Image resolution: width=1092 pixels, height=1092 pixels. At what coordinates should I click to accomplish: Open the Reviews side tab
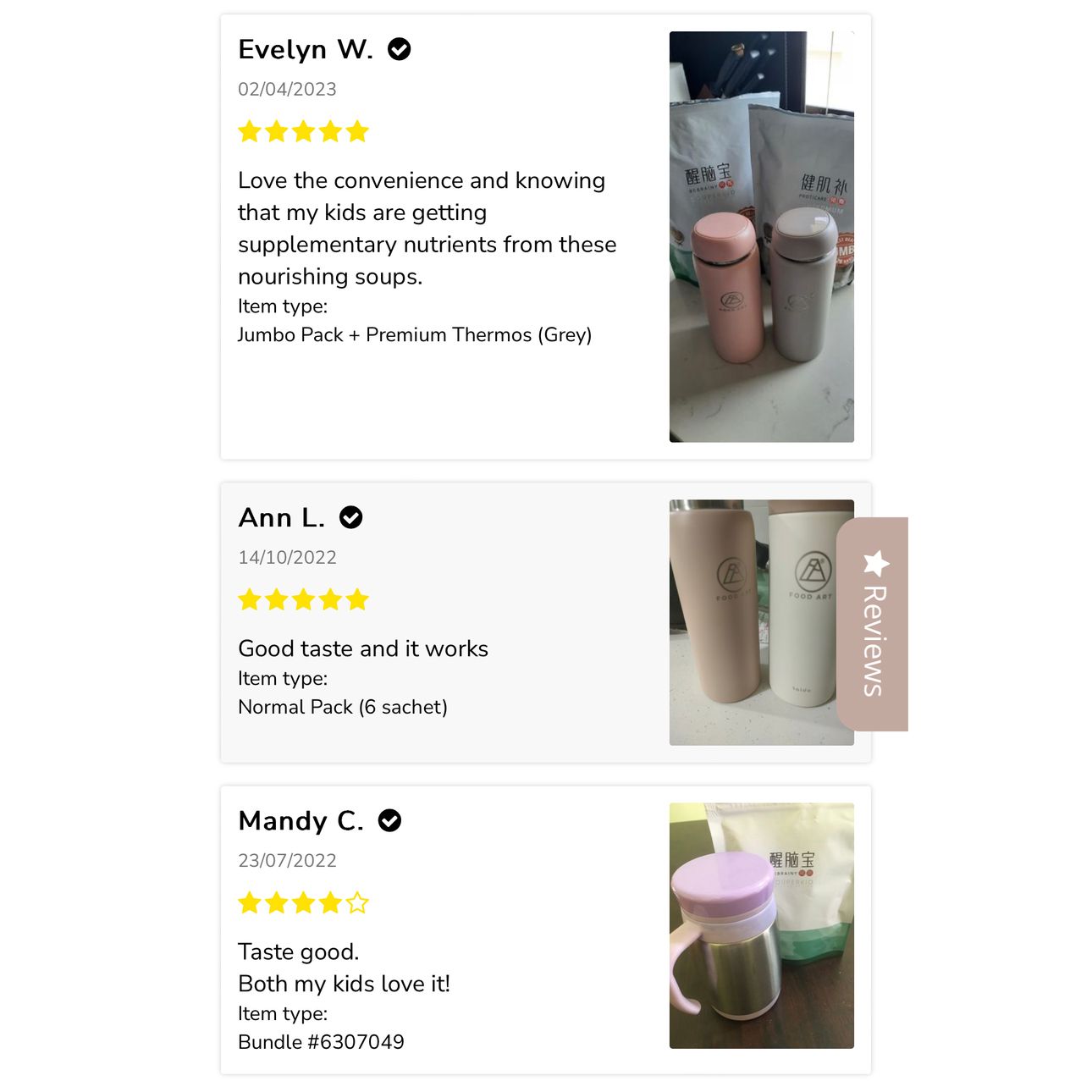(873, 624)
